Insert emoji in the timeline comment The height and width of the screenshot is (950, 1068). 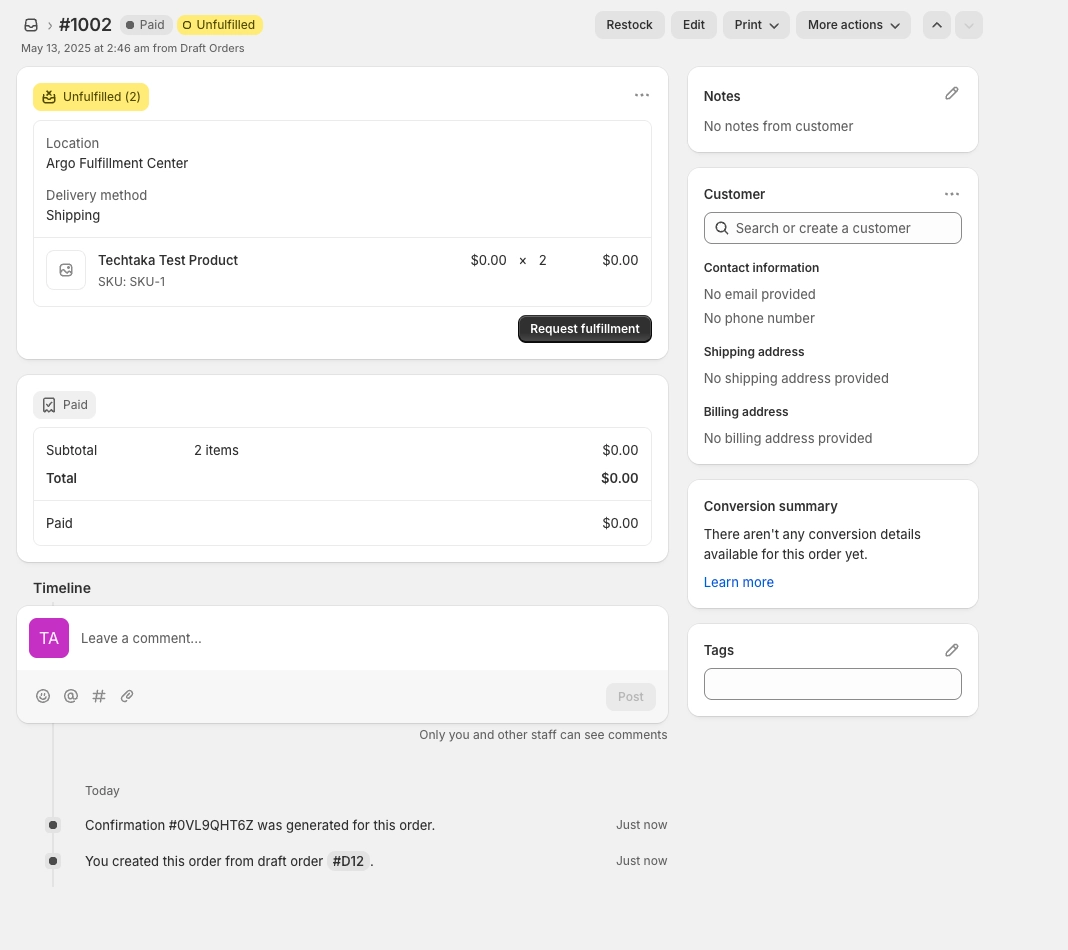pyautogui.click(x=43, y=696)
